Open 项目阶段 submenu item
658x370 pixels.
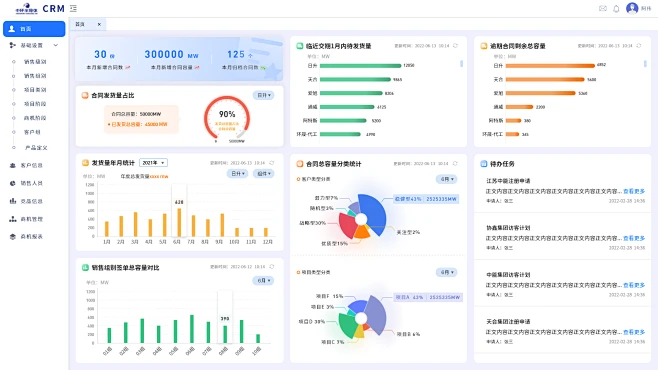(35, 104)
